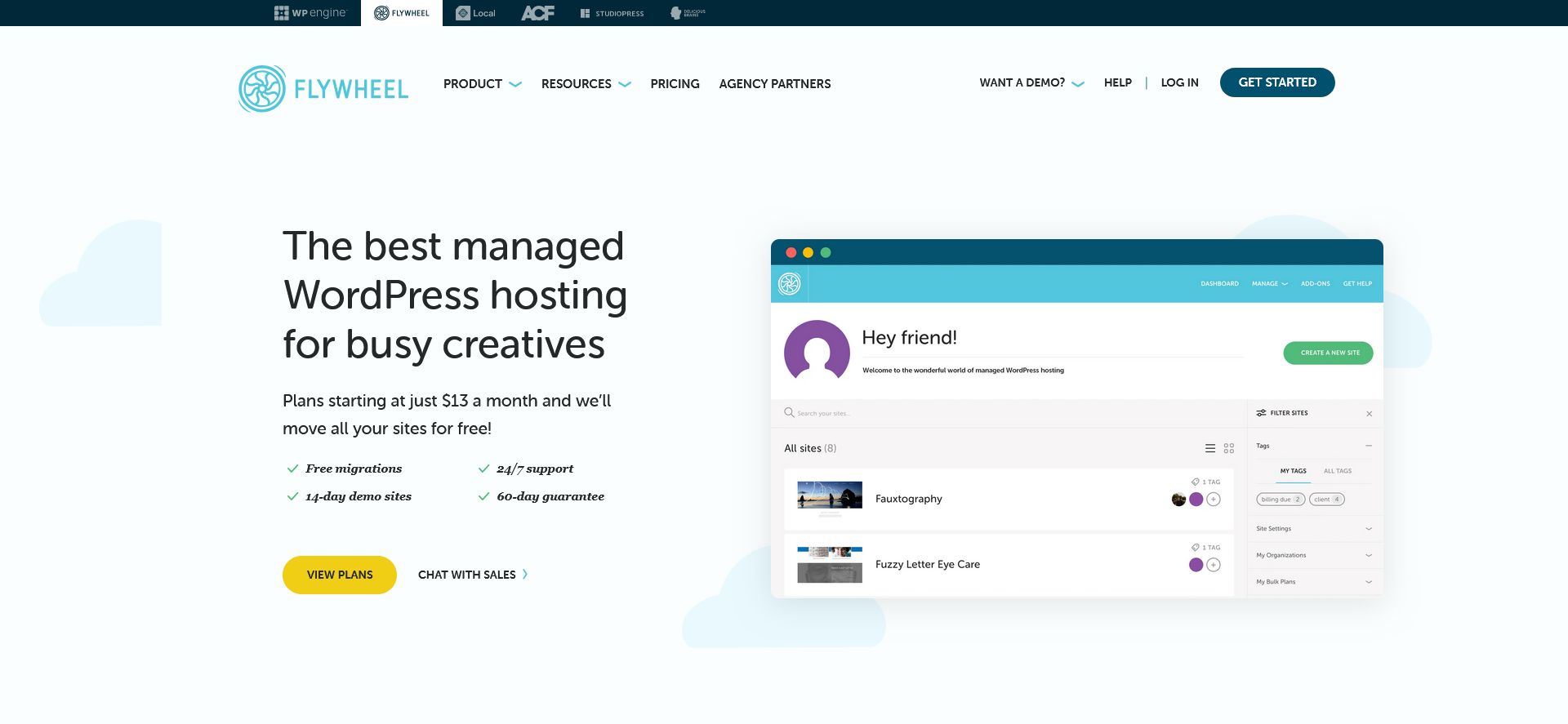
Task: Click the Get Started button
Action: click(1277, 82)
